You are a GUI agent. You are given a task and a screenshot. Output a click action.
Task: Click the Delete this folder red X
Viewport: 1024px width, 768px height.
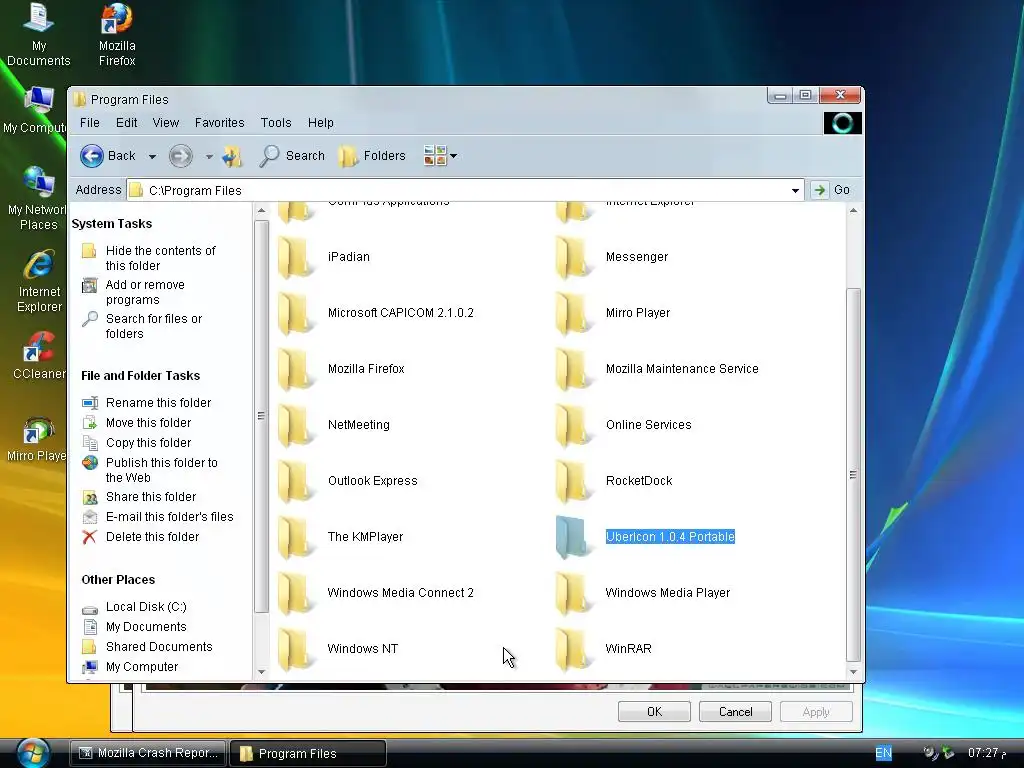pyautogui.click(x=89, y=537)
